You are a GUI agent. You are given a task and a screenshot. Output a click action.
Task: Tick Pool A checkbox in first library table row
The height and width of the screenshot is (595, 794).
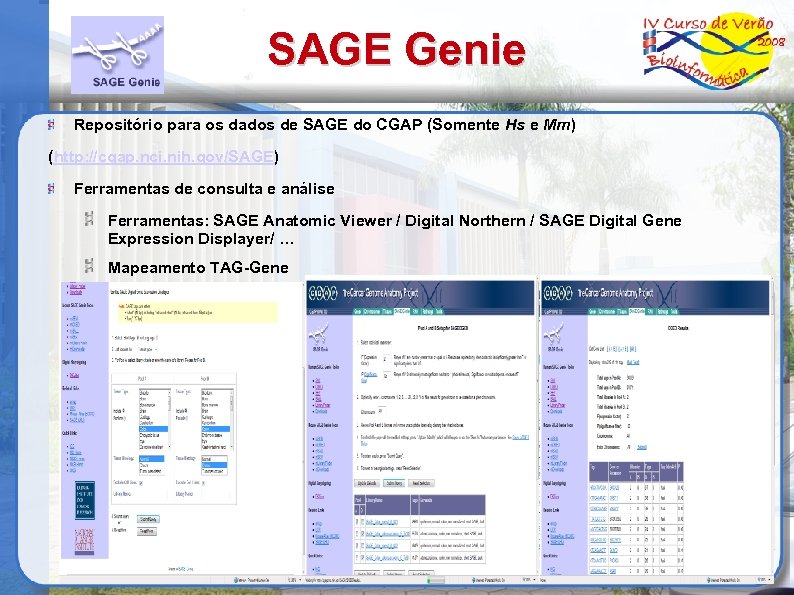pos(357,522)
